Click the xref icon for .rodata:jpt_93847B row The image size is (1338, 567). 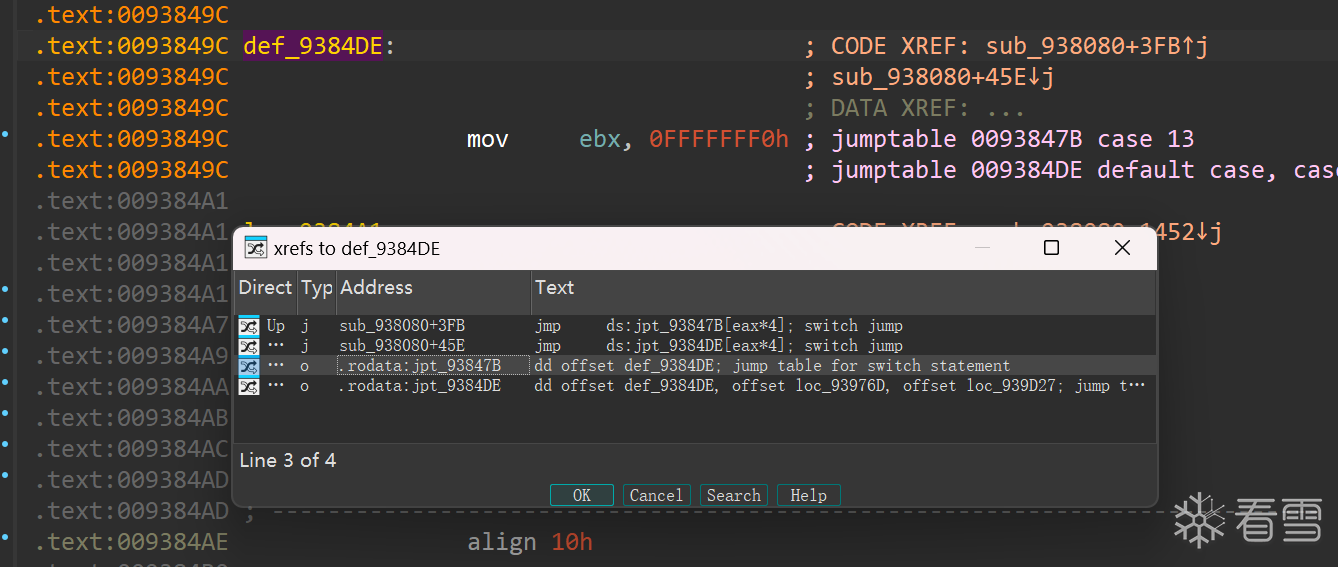click(x=249, y=366)
